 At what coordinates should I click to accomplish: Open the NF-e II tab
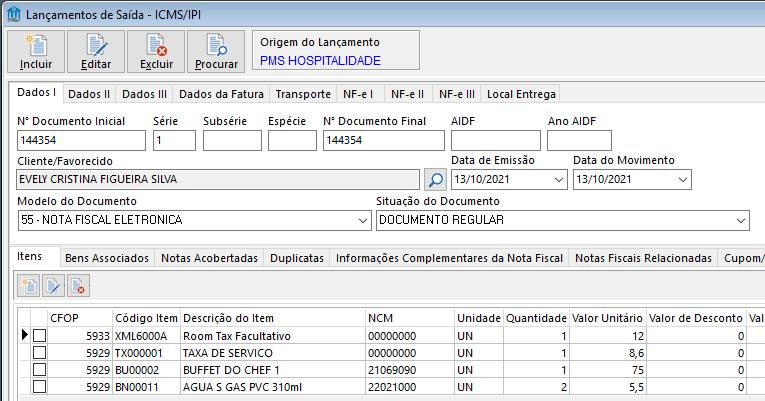407,94
